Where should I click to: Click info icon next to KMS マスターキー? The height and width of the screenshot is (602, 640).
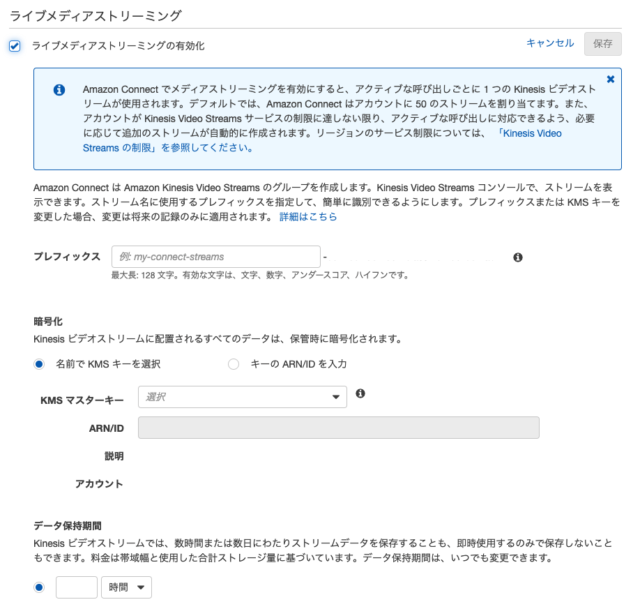coord(360,393)
